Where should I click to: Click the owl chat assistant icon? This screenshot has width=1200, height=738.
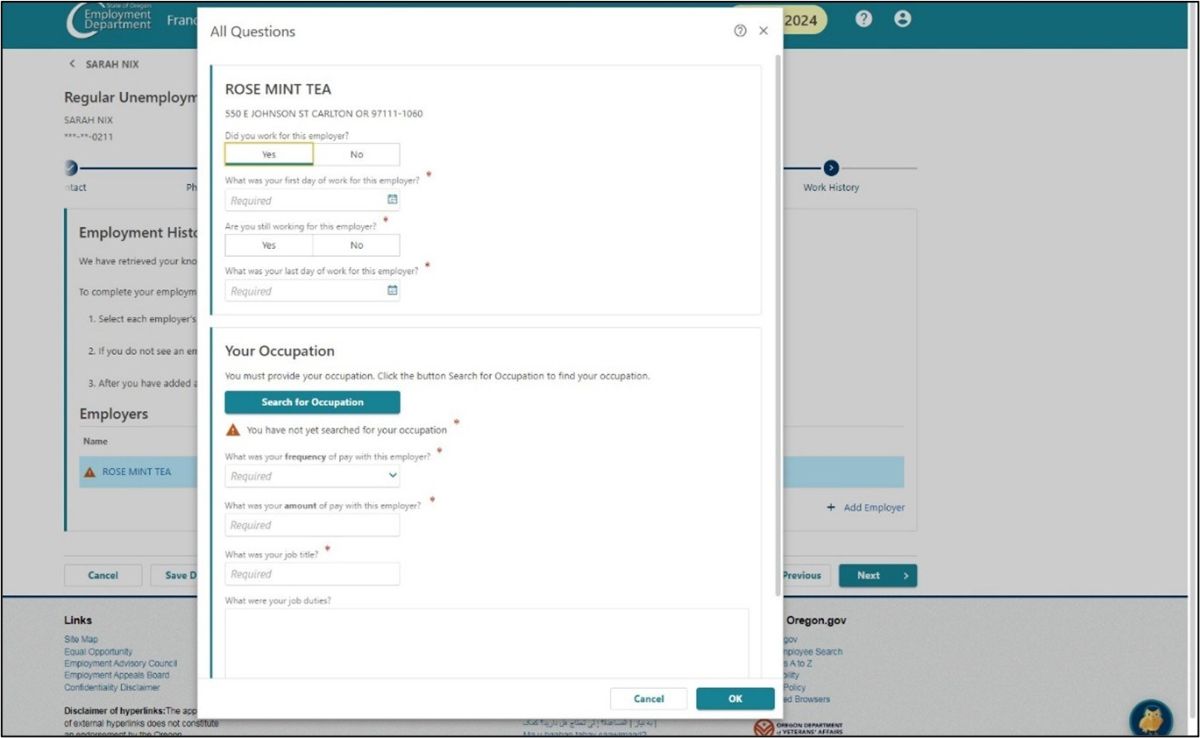click(1150, 717)
